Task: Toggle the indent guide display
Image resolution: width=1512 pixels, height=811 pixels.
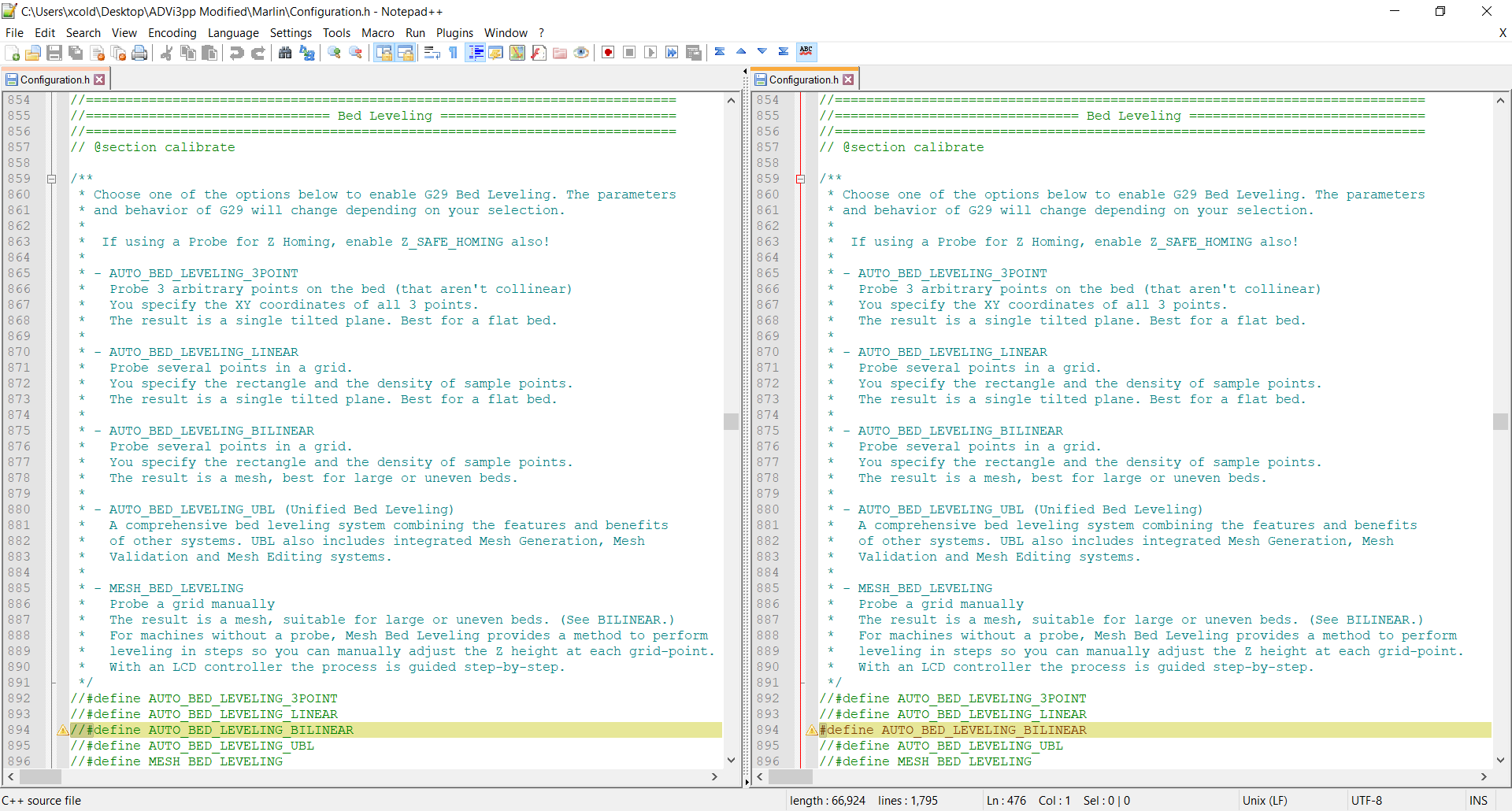Action: click(x=475, y=53)
